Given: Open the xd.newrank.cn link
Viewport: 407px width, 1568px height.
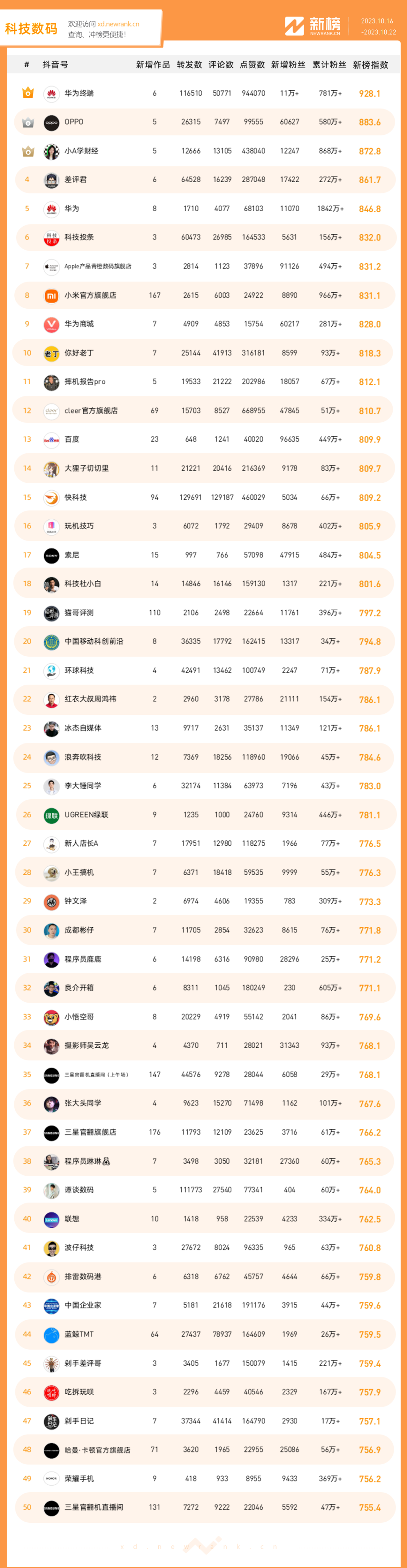Looking at the screenshot, I should (x=119, y=25).
